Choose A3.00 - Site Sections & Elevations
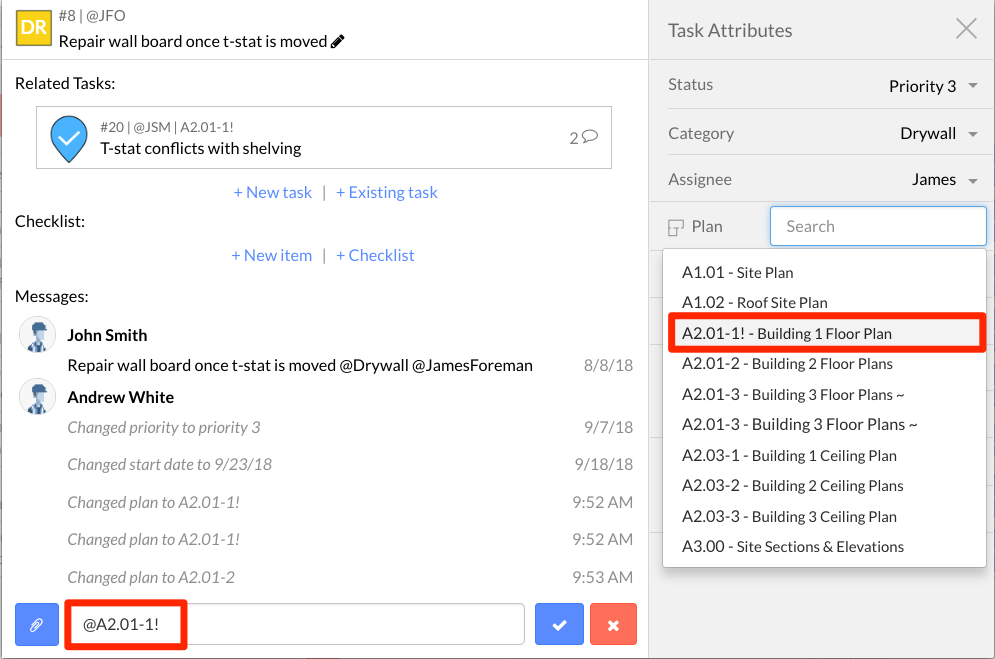This screenshot has height=659, width=995. click(793, 546)
